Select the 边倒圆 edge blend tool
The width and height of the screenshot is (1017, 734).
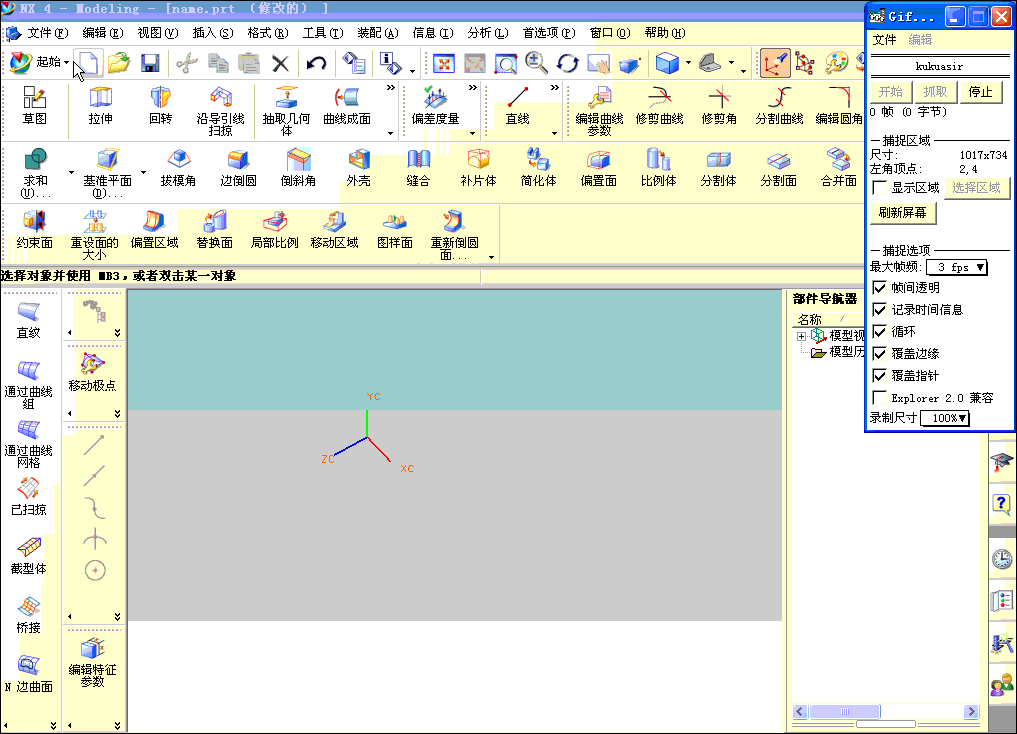238,166
